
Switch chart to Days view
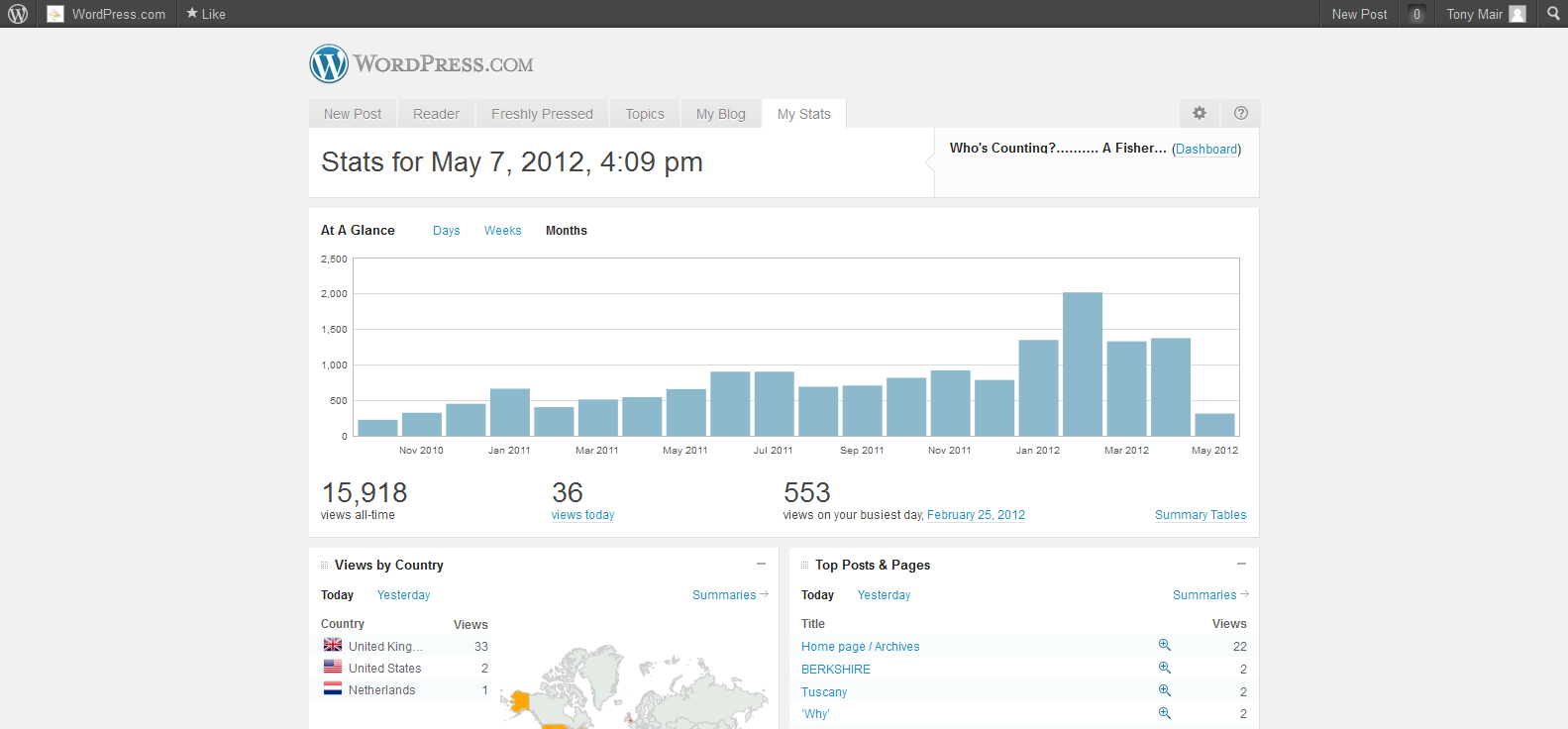click(446, 231)
